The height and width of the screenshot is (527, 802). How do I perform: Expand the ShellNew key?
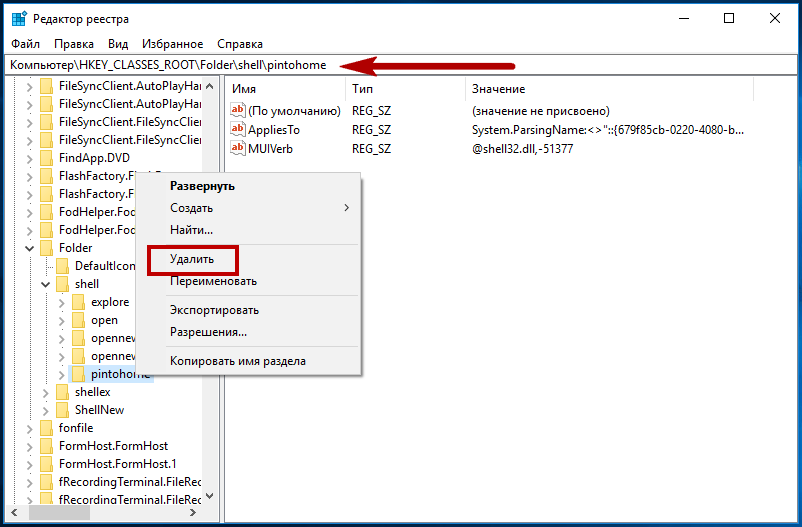[46, 411]
